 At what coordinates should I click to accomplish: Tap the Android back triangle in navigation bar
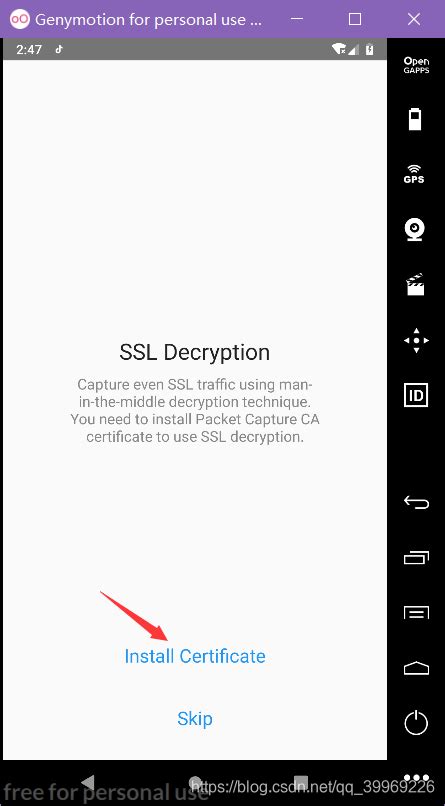88,782
